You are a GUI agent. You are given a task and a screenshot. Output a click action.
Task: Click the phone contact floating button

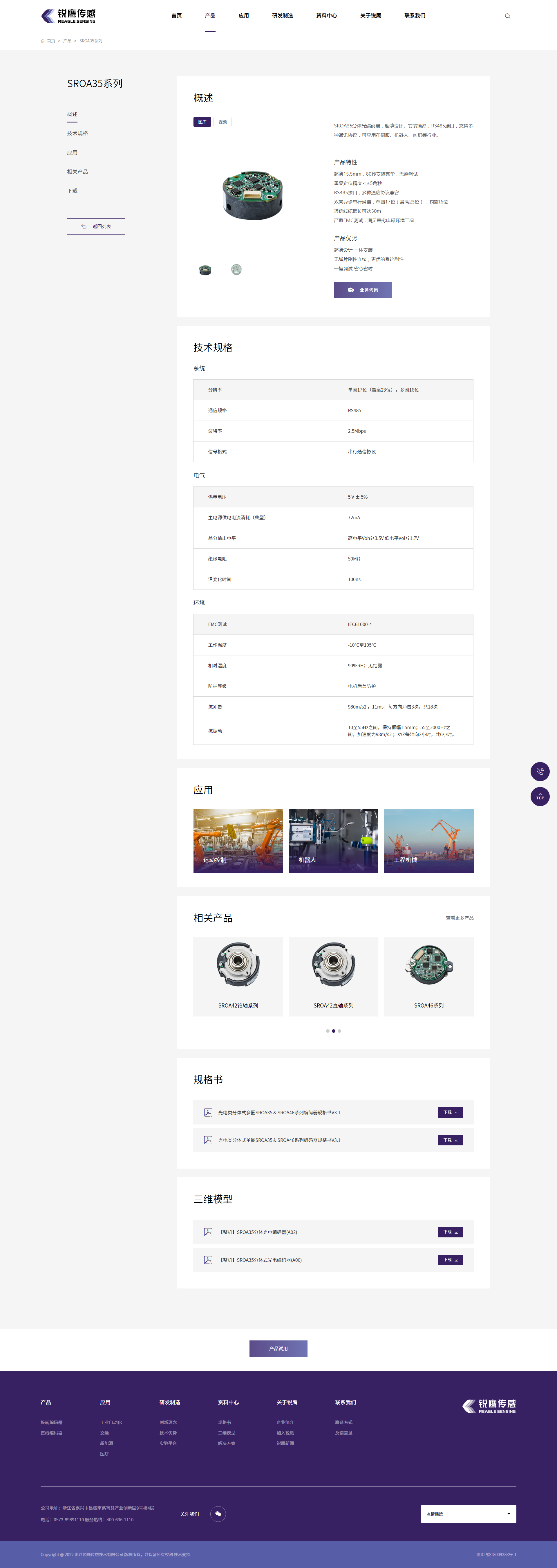pyautogui.click(x=540, y=771)
